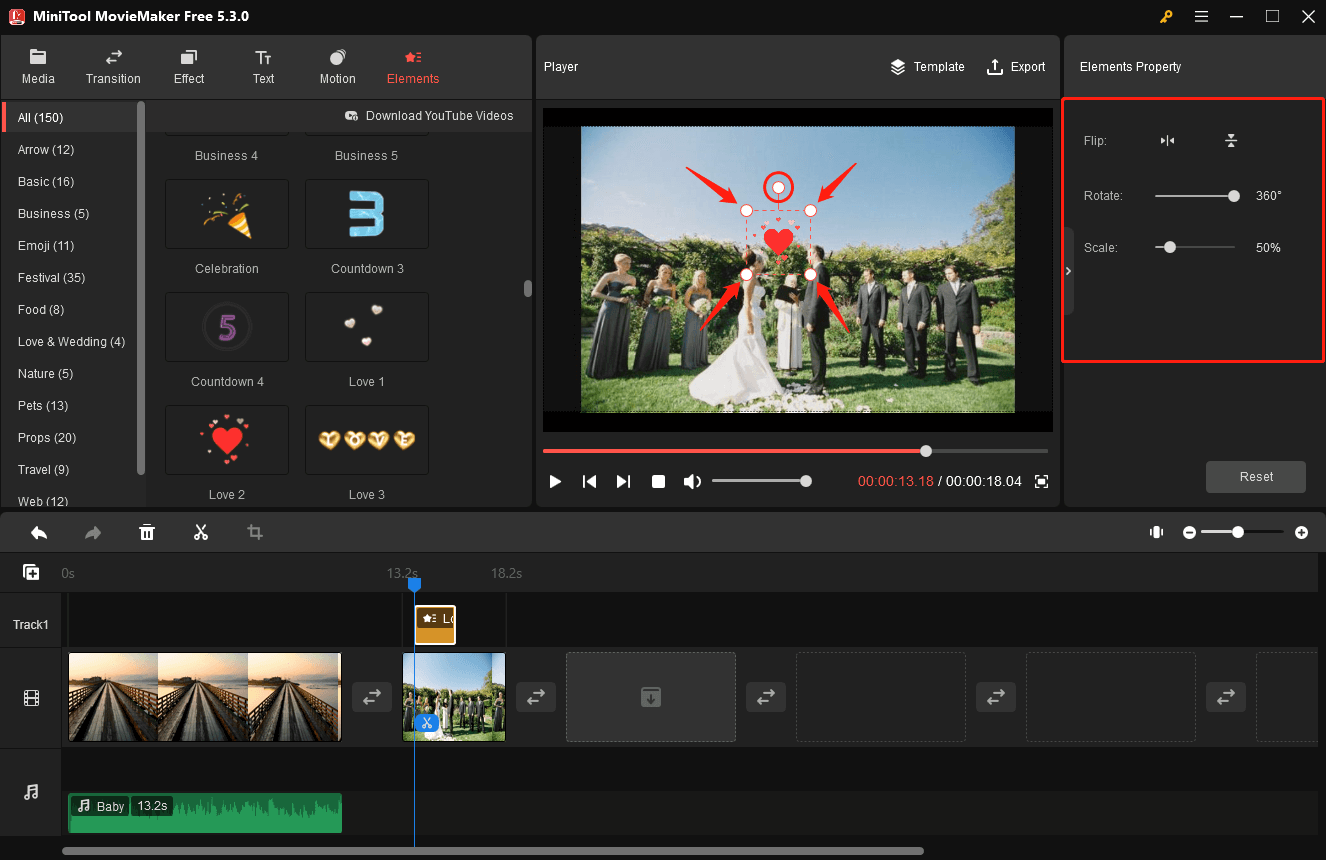This screenshot has width=1326, height=860.
Task: Pick the Countdown 4 element thumbnail
Action: (x=227, y=327)
